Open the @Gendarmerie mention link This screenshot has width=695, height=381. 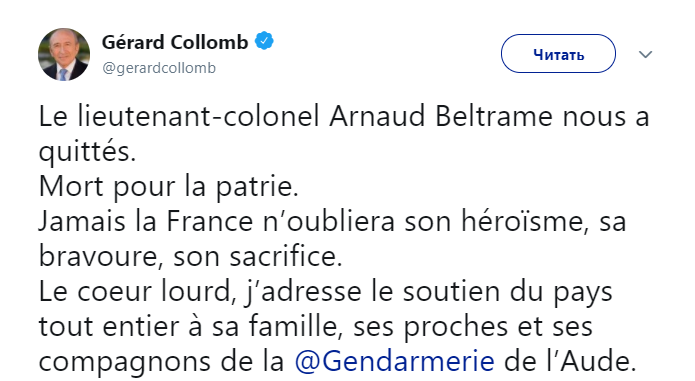[394, 361]
